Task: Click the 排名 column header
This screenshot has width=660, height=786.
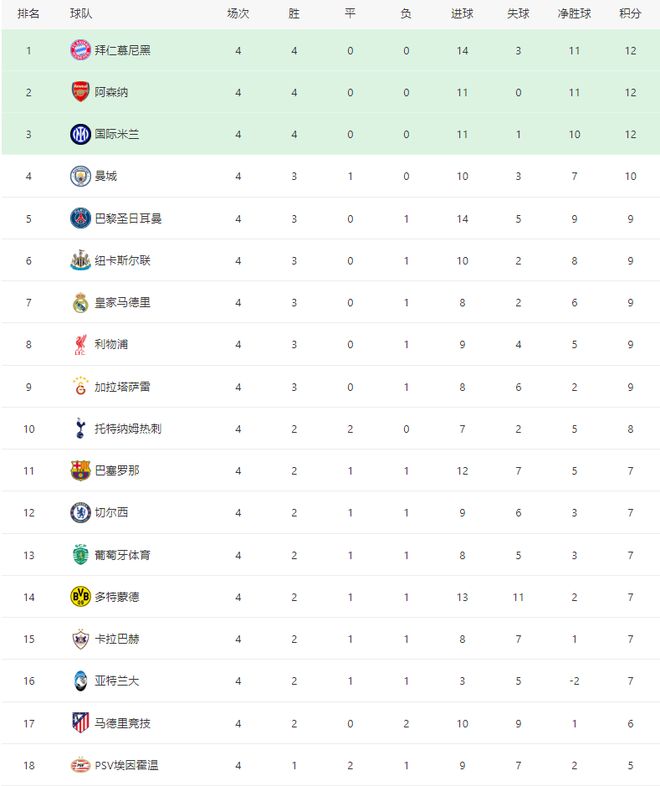Action: tap(28, 14)
